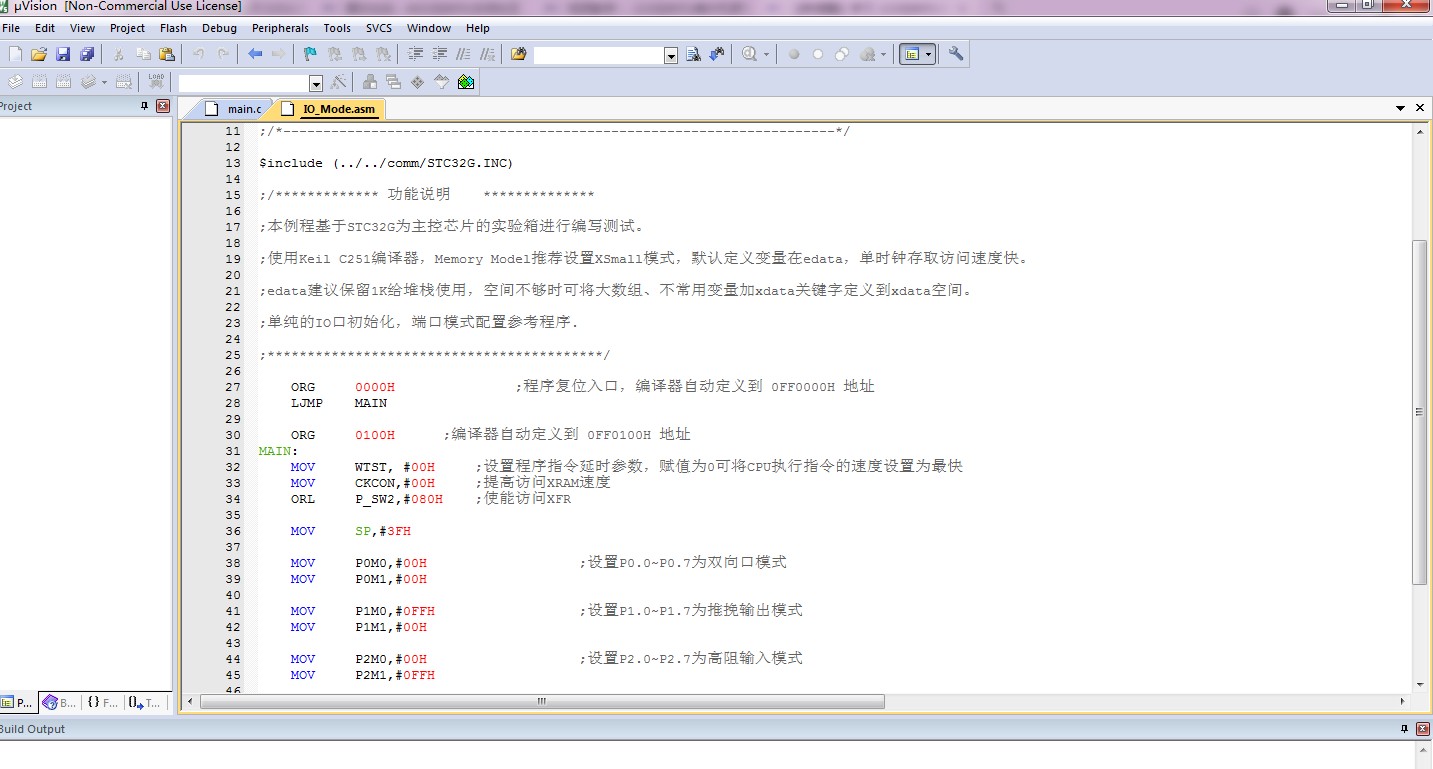
Task: Close the Build Output panel
Action: pos(1423,729)
